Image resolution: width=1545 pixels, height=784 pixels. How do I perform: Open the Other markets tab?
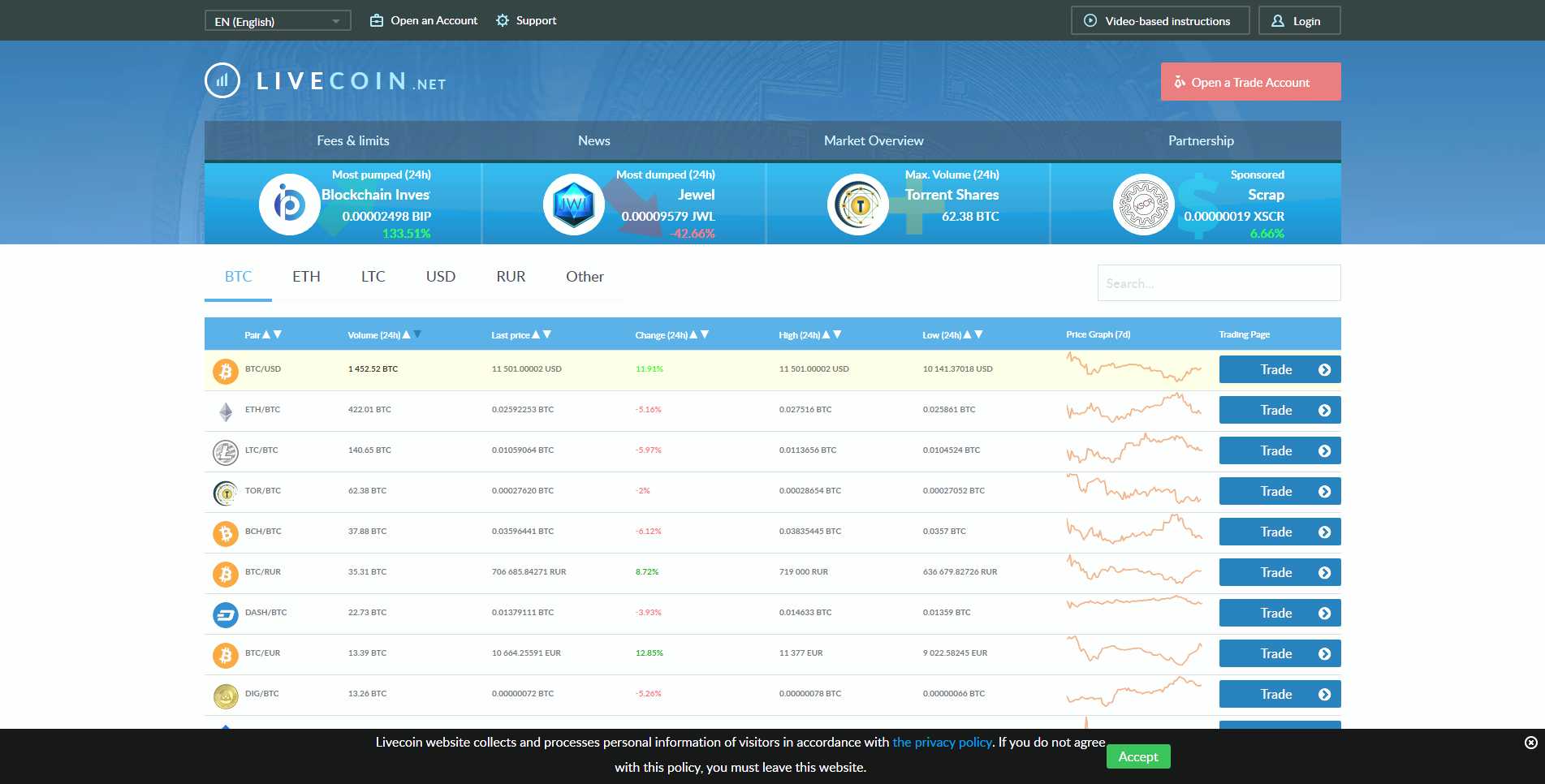pos(585,277)
